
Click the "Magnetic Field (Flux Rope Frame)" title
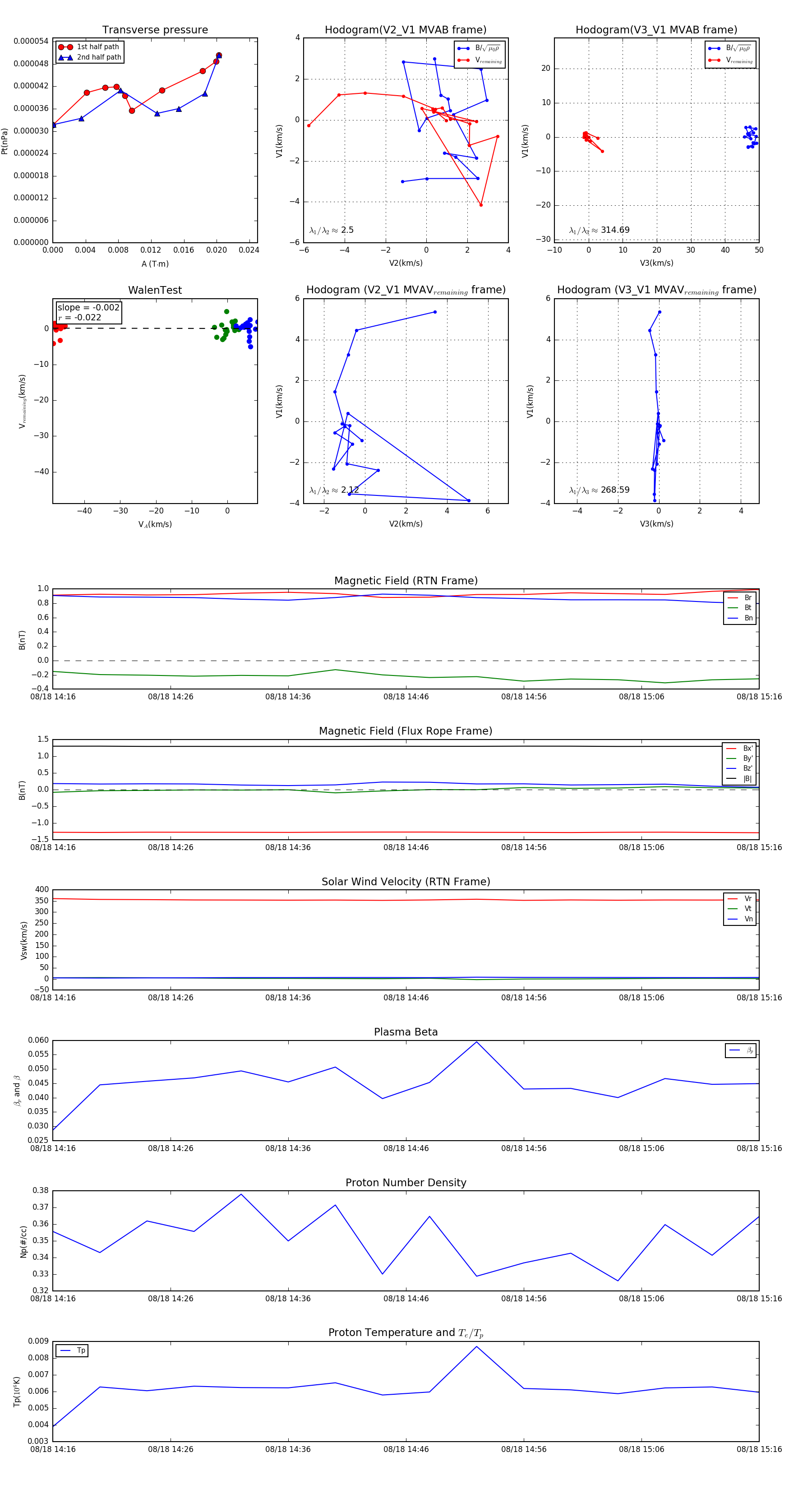406,731
